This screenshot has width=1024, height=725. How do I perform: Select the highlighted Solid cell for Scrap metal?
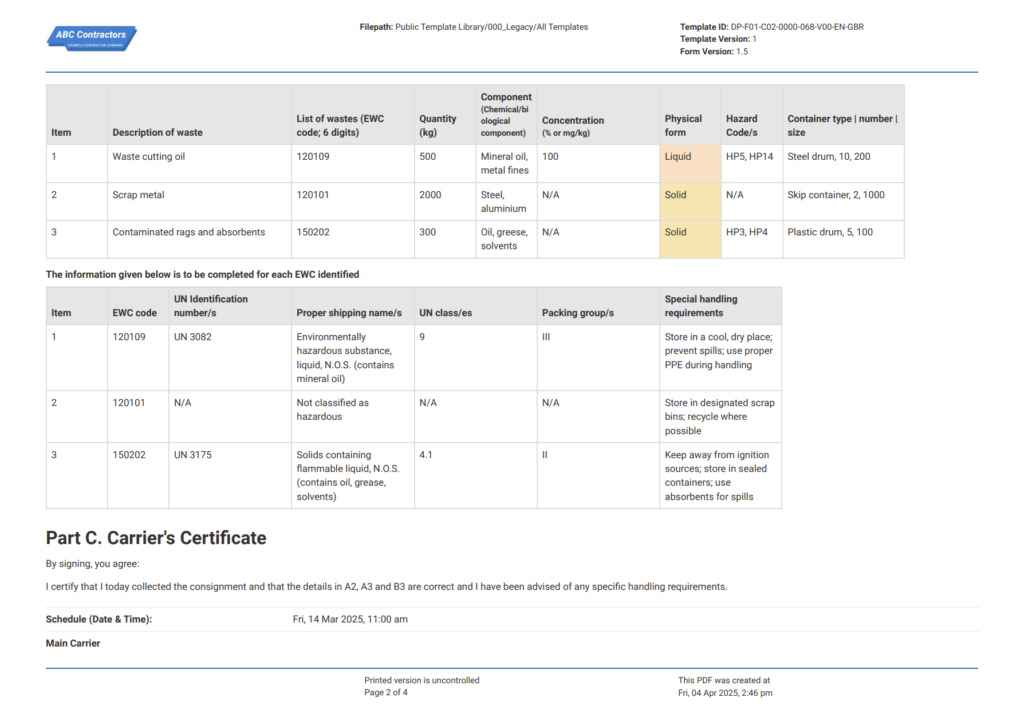[x=689, y=194]
